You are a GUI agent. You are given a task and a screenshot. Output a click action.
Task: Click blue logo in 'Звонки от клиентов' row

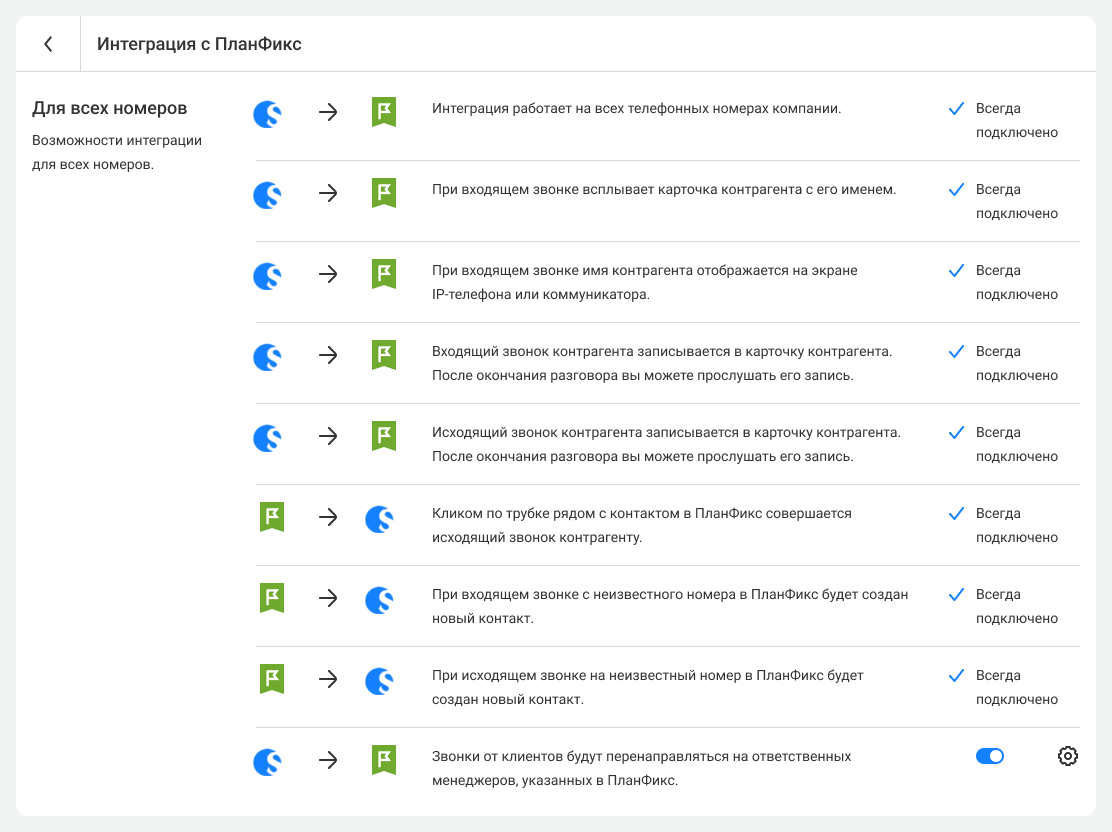coord(267,761)
